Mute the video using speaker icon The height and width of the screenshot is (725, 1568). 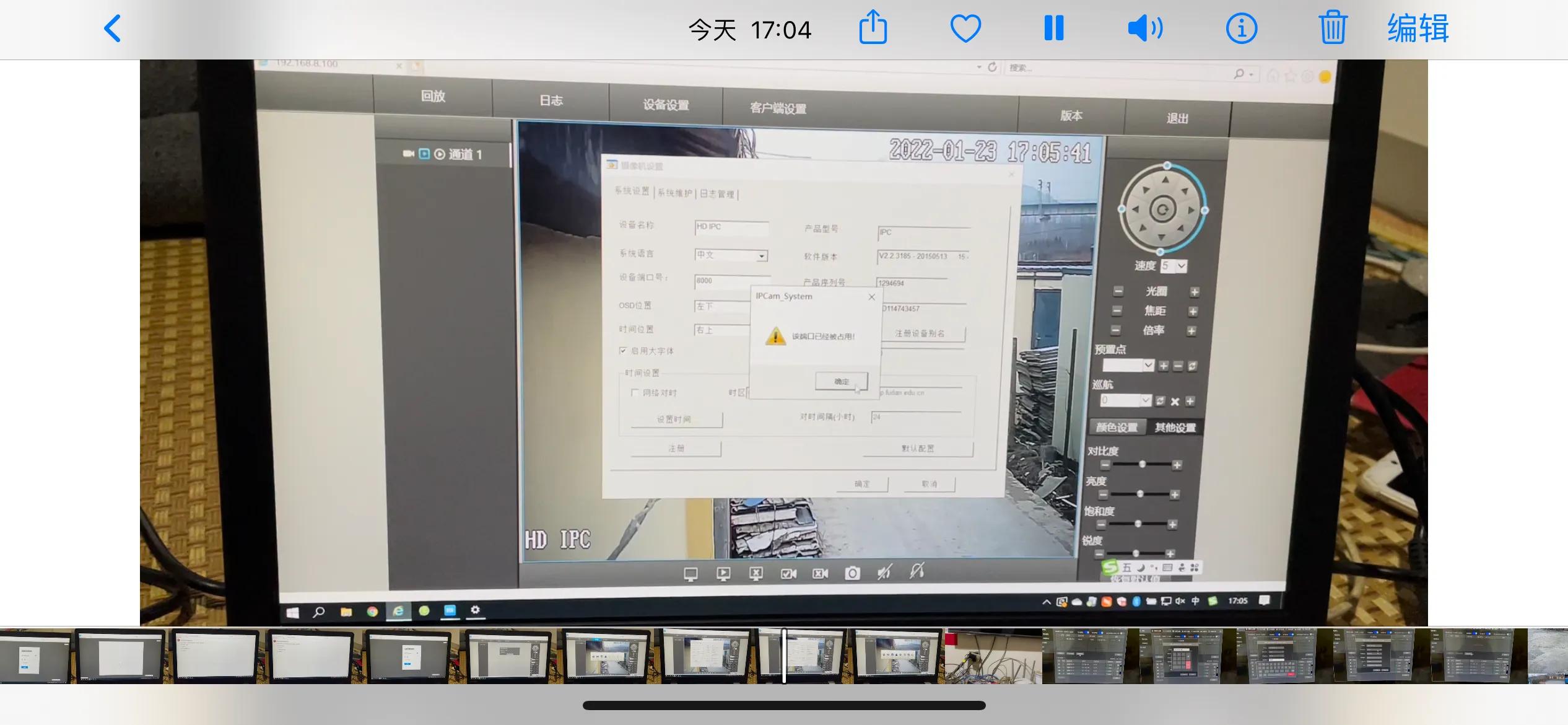tap(1144, 29)
